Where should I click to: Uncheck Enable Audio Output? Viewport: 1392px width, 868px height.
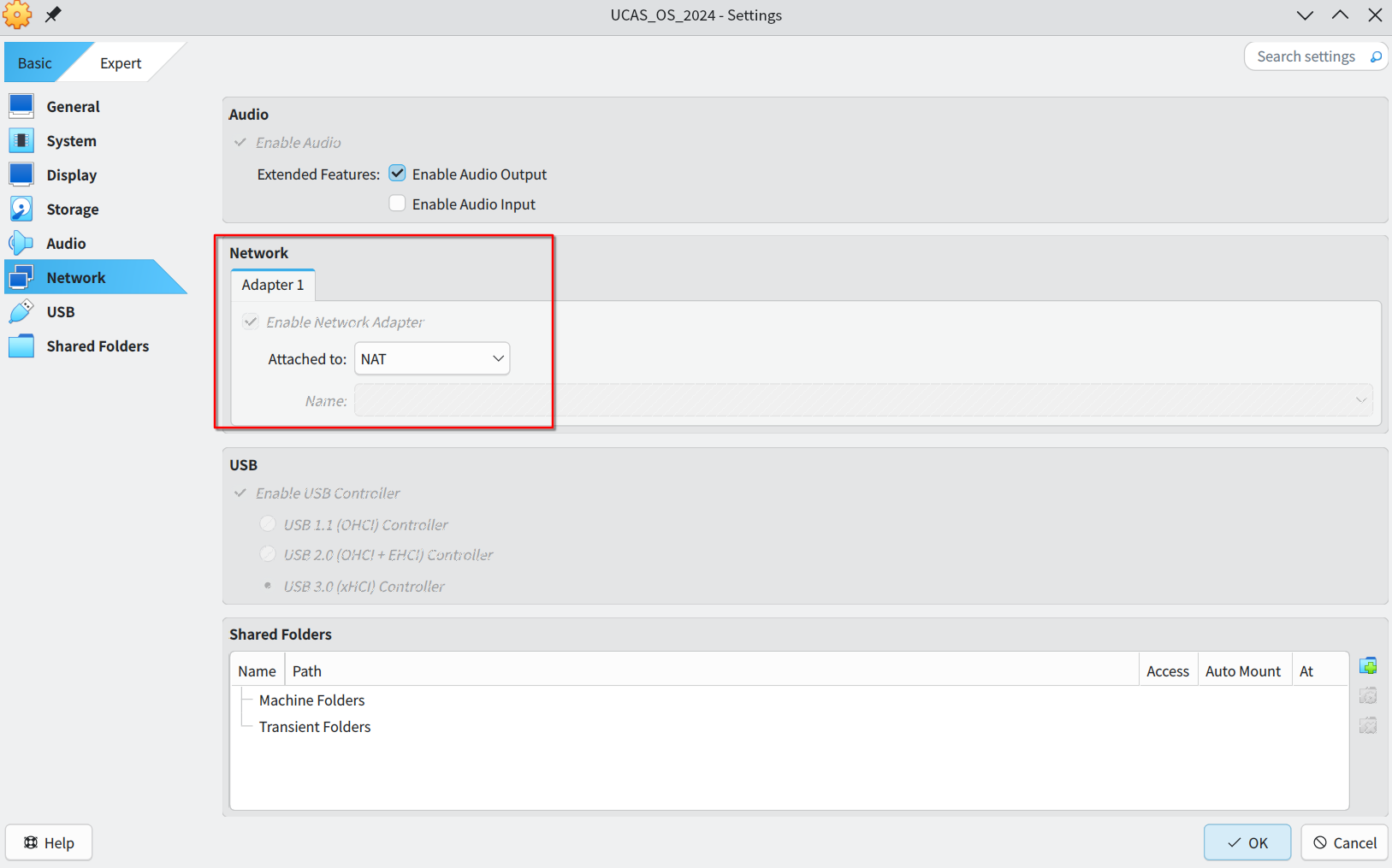pyautogui.click(x=397, y=174)
